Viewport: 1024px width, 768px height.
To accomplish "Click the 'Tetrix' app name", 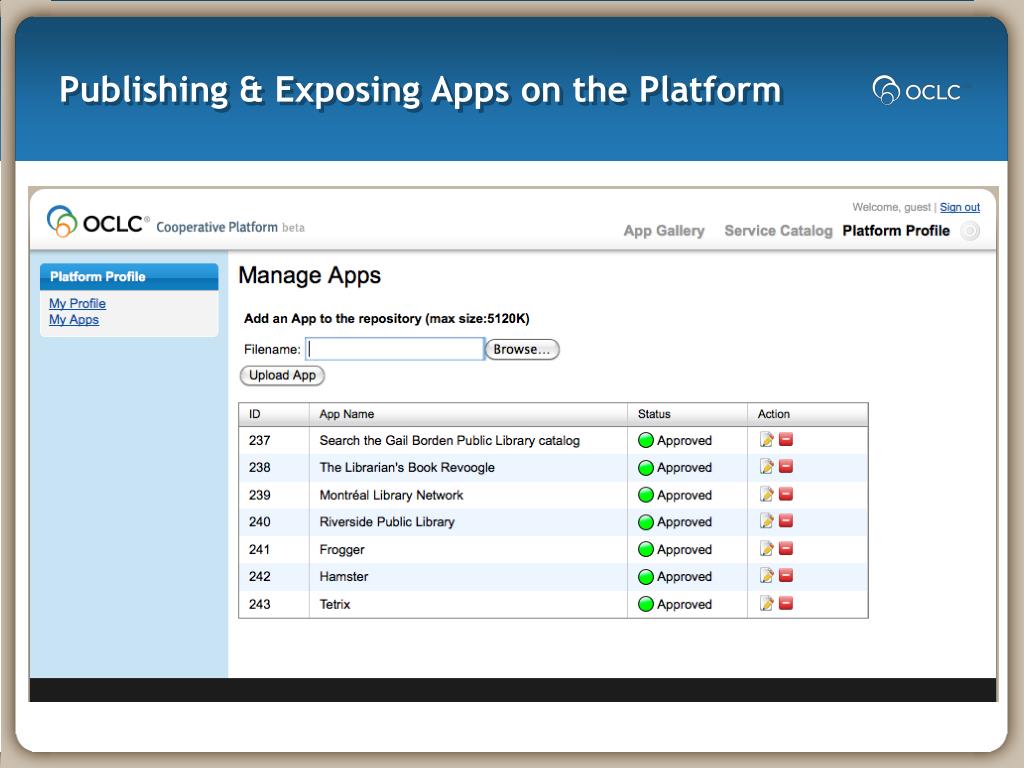I will tap(334, 604).
